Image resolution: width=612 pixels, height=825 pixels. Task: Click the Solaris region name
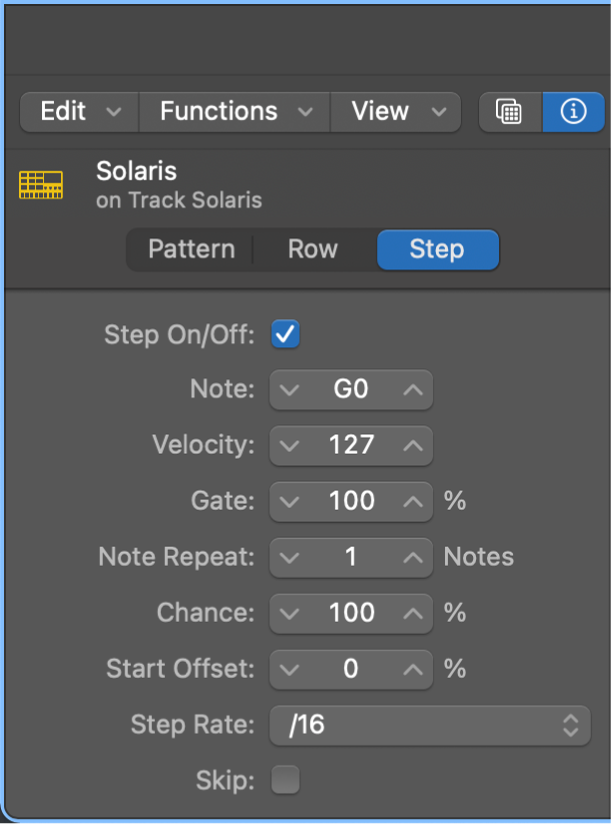tap(136, 171)
